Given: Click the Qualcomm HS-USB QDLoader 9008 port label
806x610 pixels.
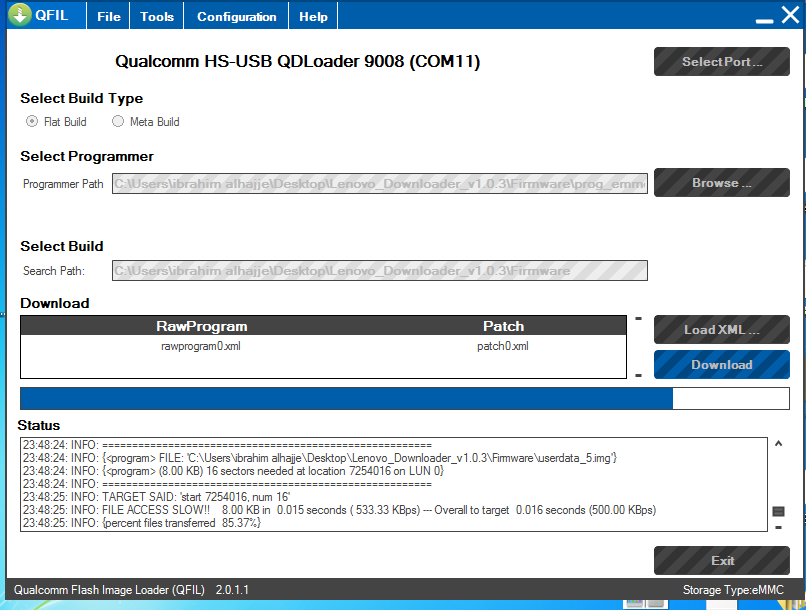Looking at the screenshot, I should point(298,61).
